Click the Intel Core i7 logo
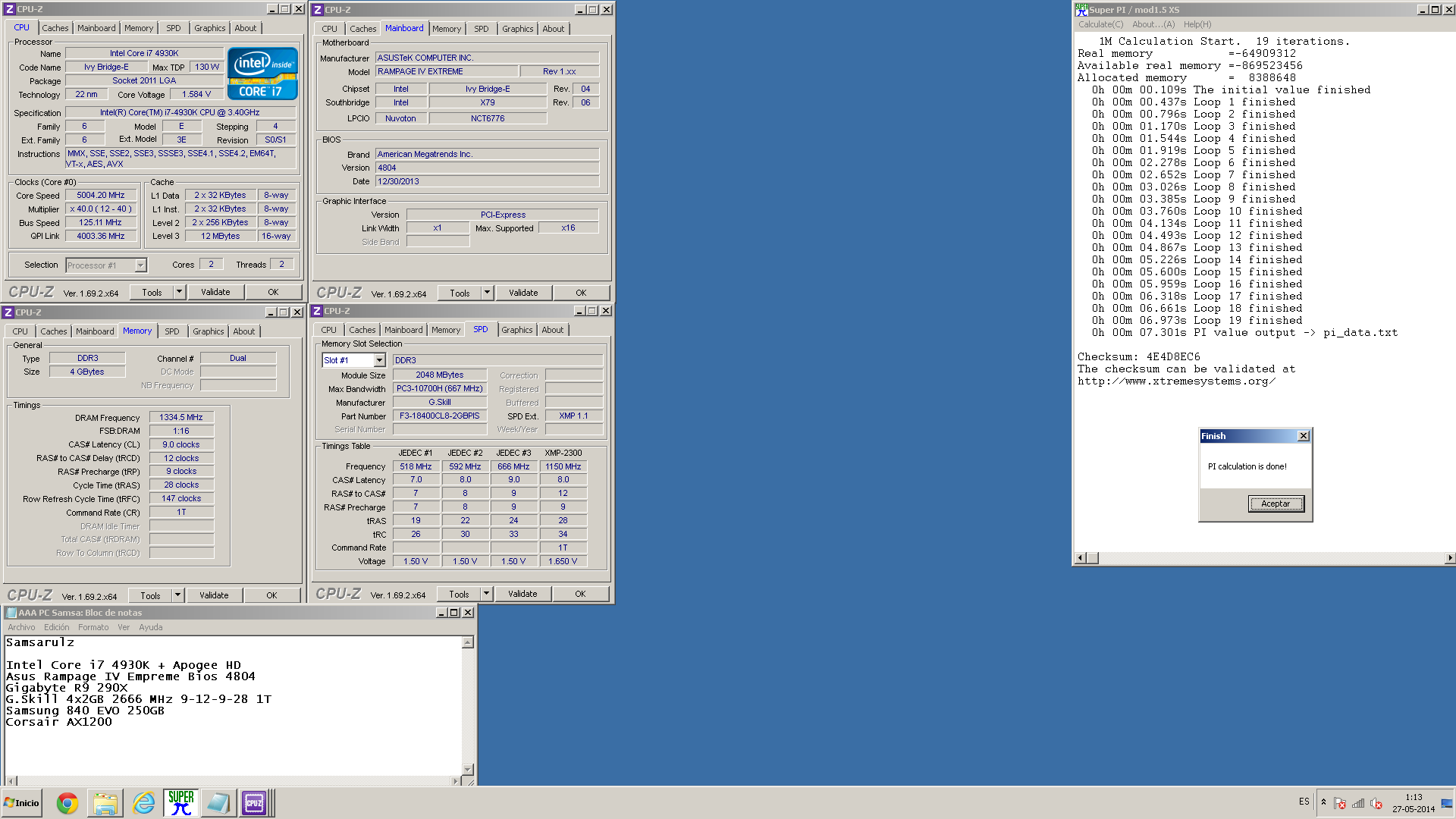The width and height of the screenshot is (1456, 819). 262,74
